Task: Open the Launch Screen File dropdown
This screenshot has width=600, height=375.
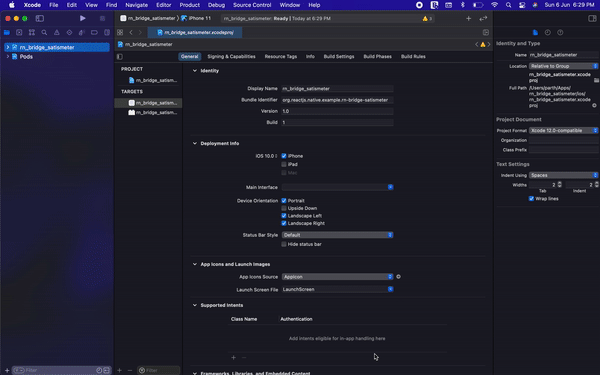Action: tap(338, 289)
